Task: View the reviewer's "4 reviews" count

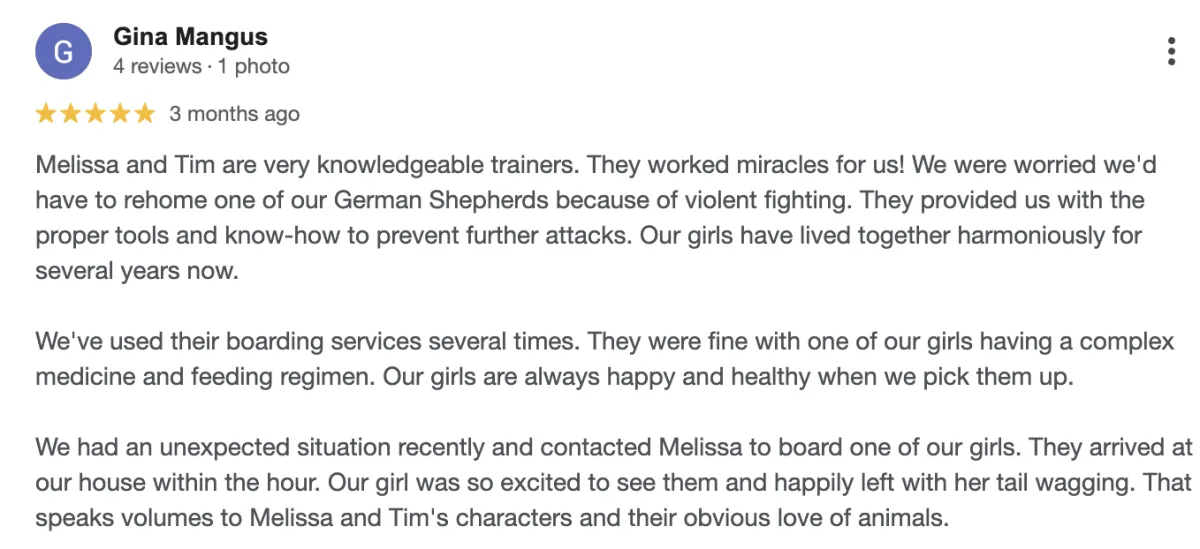Action: click(158, 67)
